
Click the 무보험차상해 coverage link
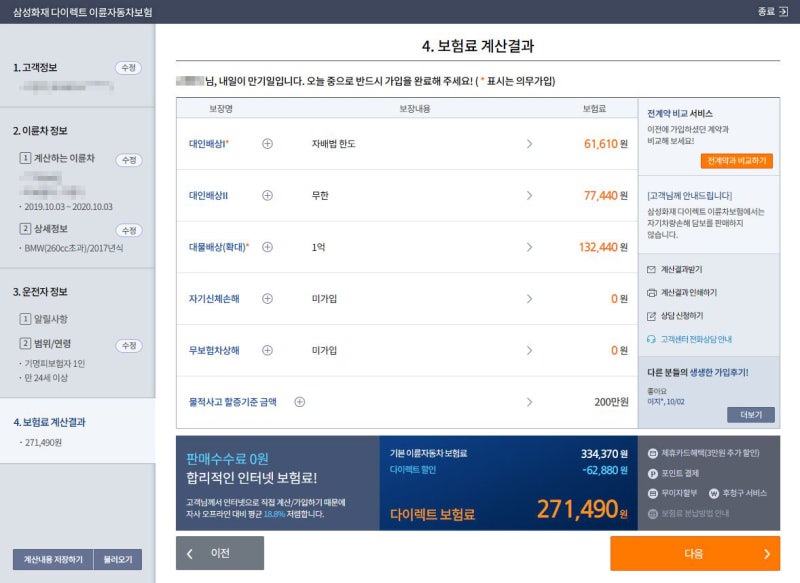click(214, 350)
